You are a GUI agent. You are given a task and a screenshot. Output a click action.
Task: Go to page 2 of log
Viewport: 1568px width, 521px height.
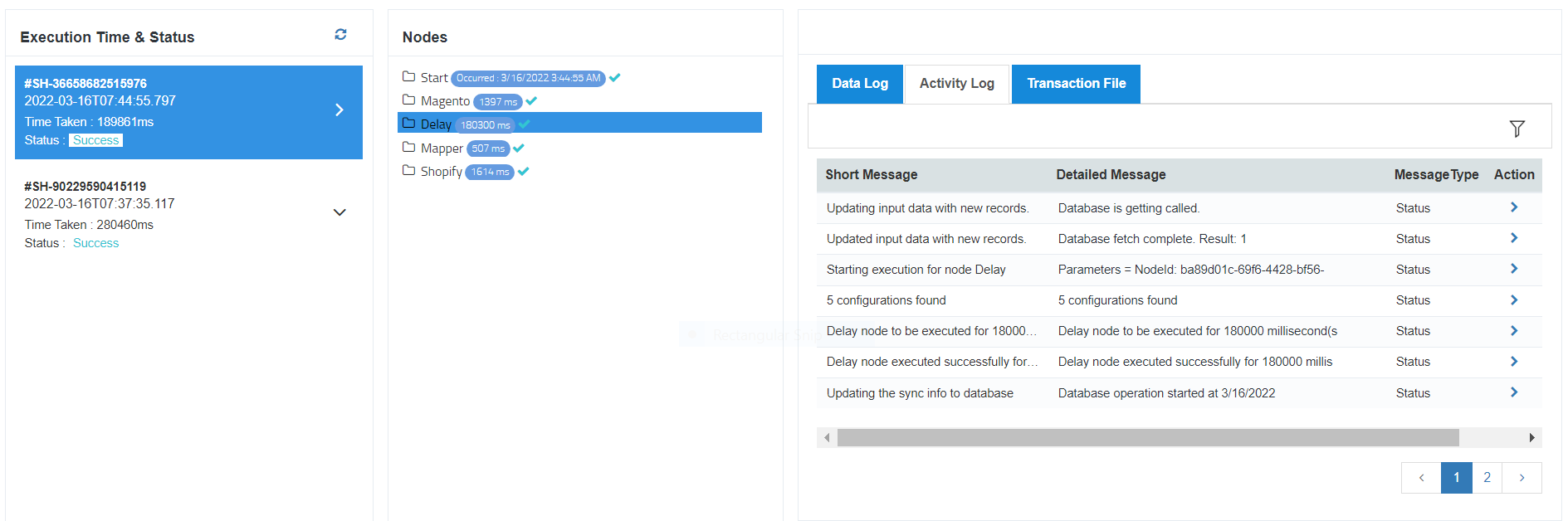[1487, 478]
